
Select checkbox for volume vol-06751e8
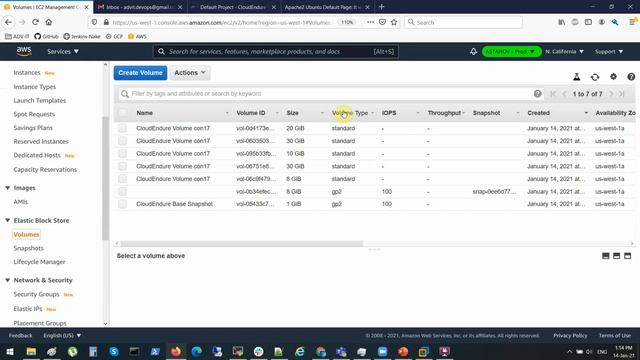click(122, 166)
